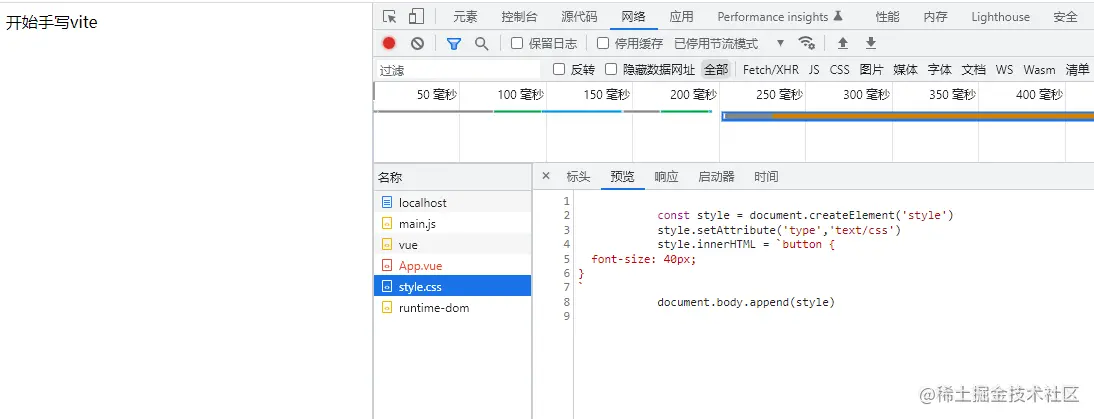Screen dimensions: 1094x419
Task: Open the 已停用节流模式 throttling dropdown
Action: point(729,43)
